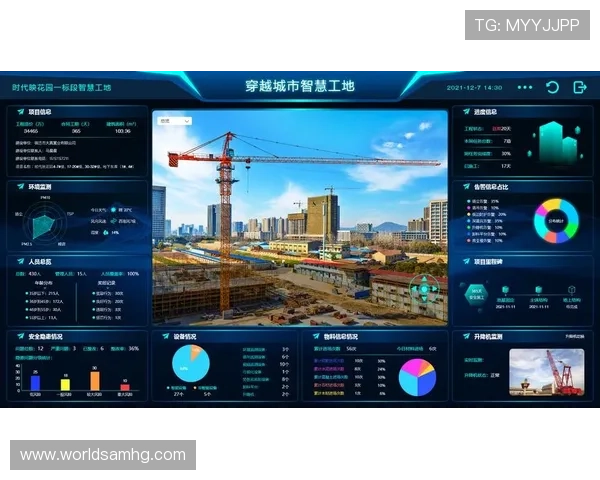Click the center button of the PTZ control

click(x=424, y=289)
